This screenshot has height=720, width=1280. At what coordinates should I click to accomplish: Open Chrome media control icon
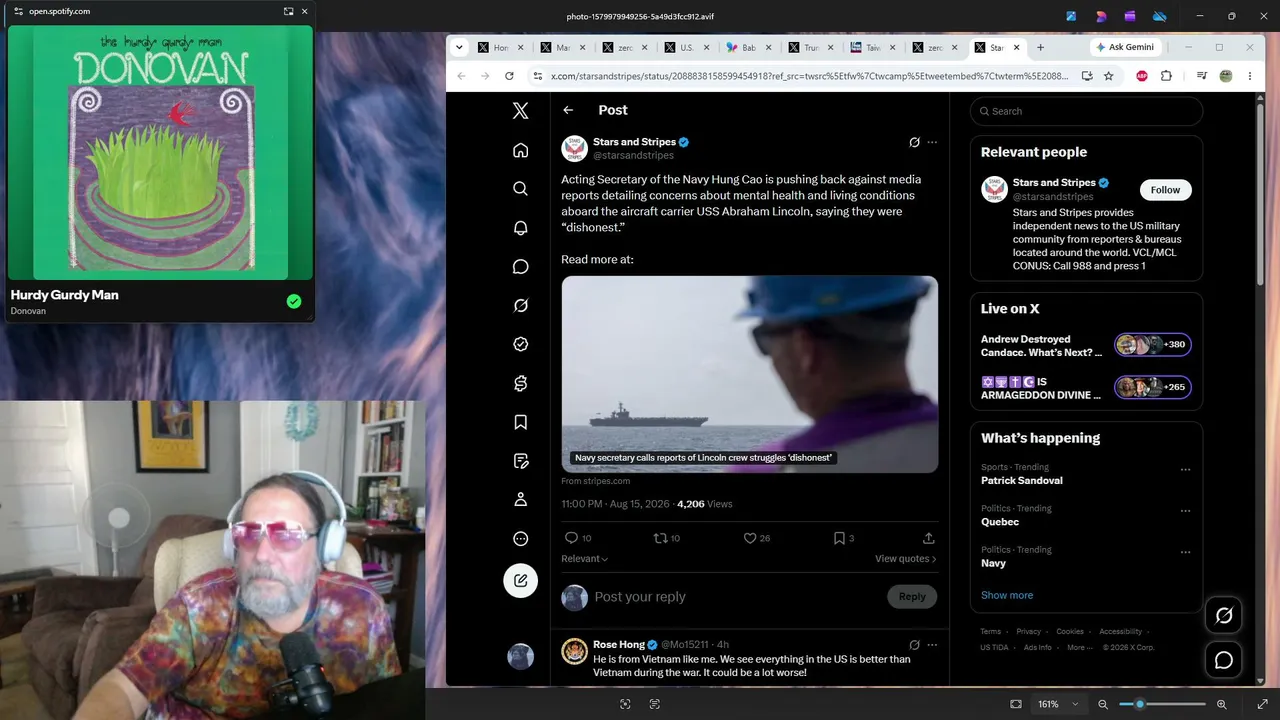click(x=1201, y=76)
